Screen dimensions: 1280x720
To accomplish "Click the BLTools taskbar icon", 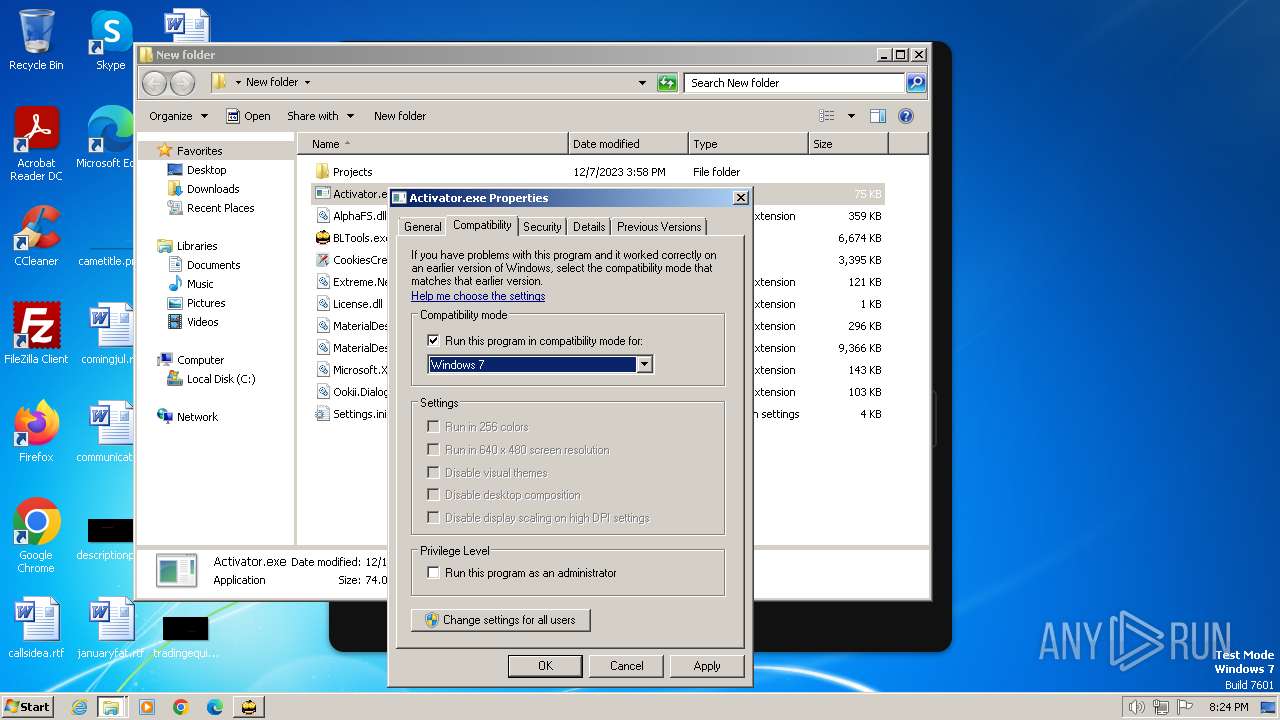I will click(248, 707).
